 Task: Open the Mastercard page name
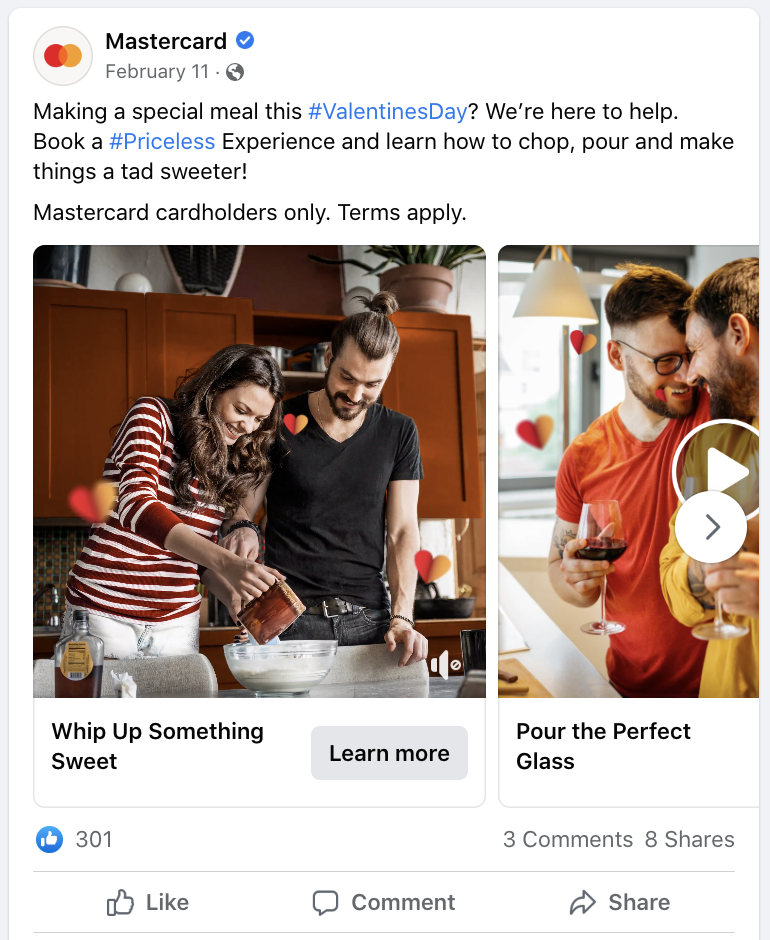(166, 41)
